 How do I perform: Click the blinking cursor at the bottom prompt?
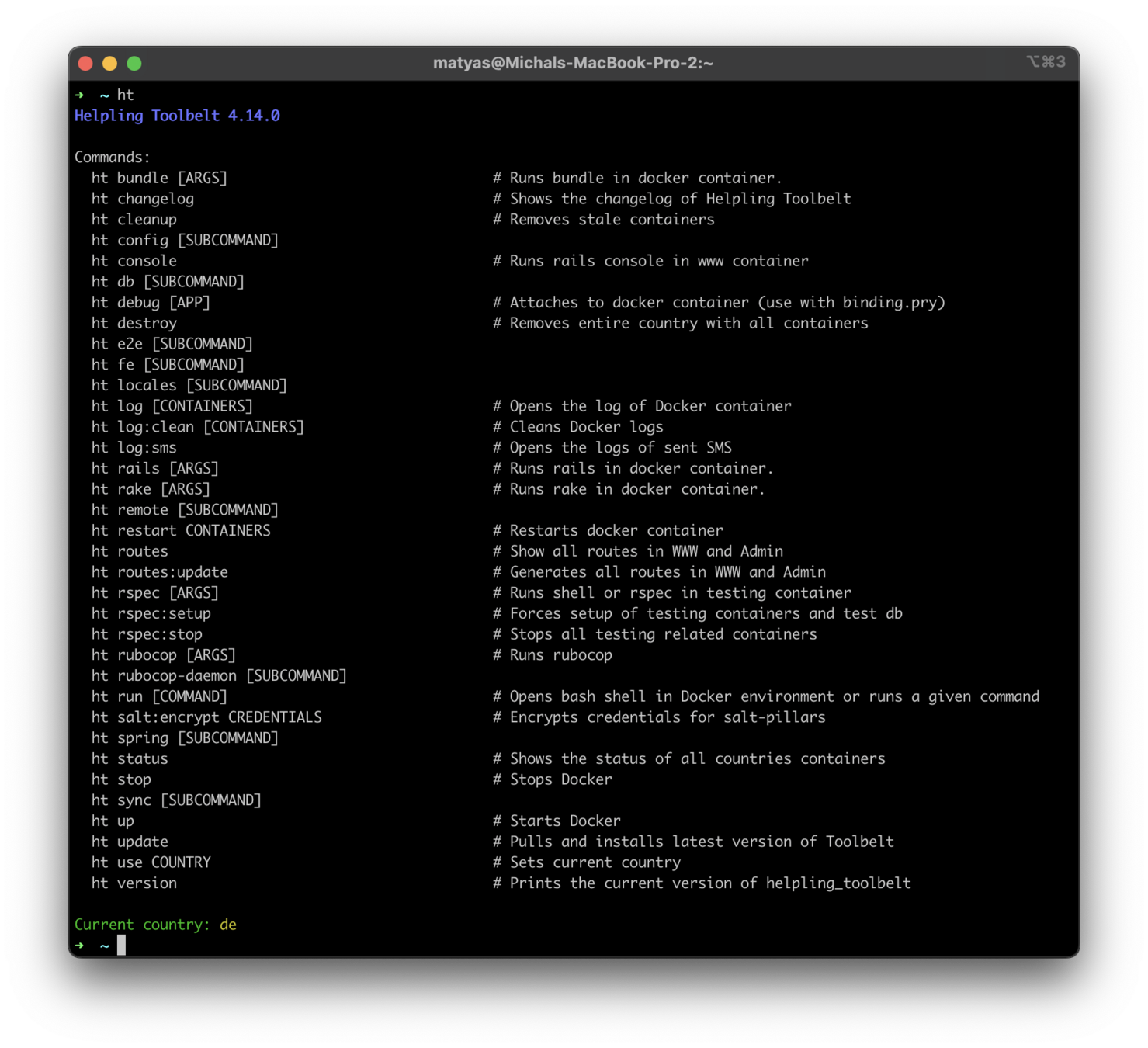(121, 946)
